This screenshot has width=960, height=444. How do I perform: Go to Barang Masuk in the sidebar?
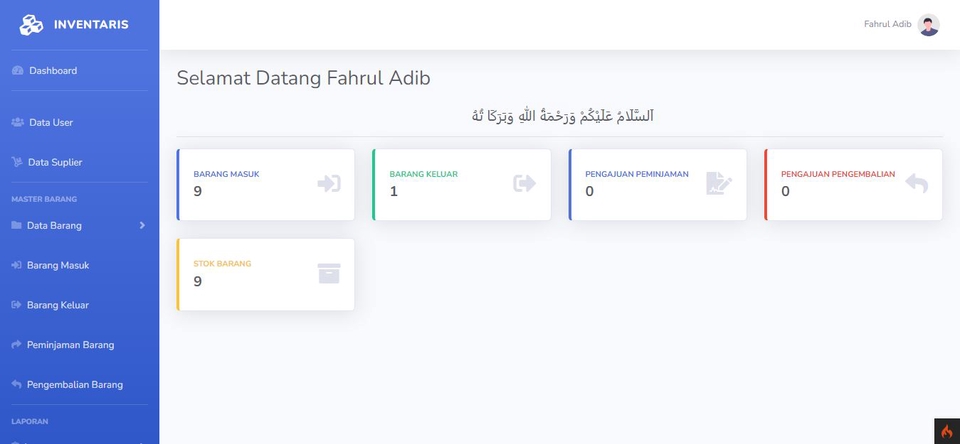click(x=57, y=265)
